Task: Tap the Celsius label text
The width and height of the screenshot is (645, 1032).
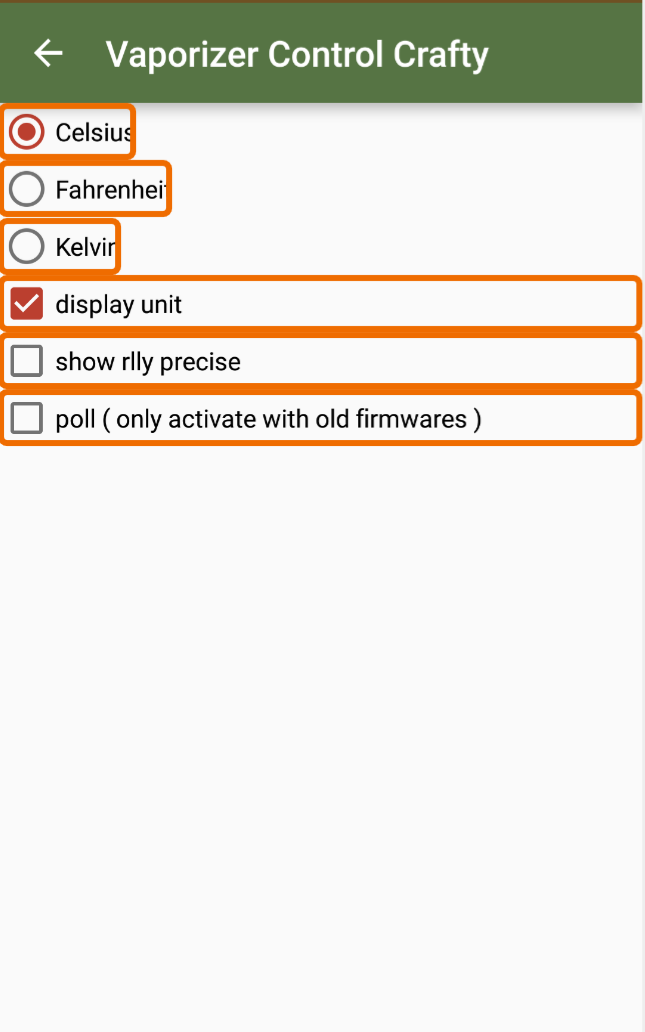Action: (93, 131)
